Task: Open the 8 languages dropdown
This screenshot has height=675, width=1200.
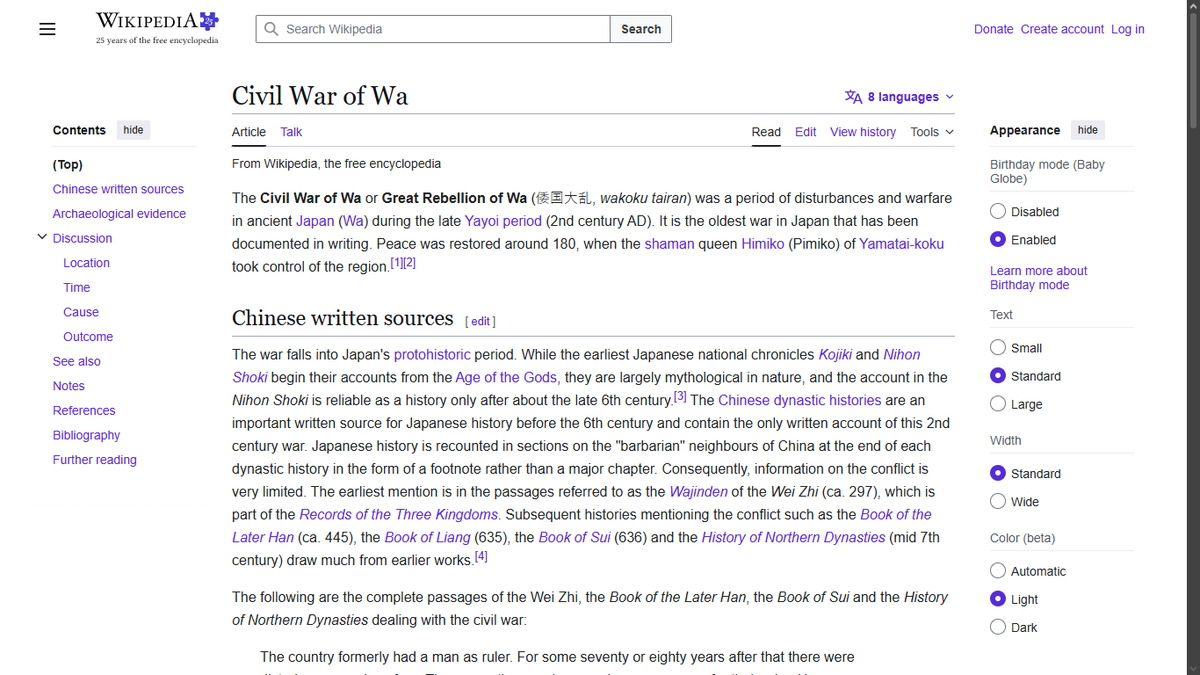Action: click(x=900, y=97)
